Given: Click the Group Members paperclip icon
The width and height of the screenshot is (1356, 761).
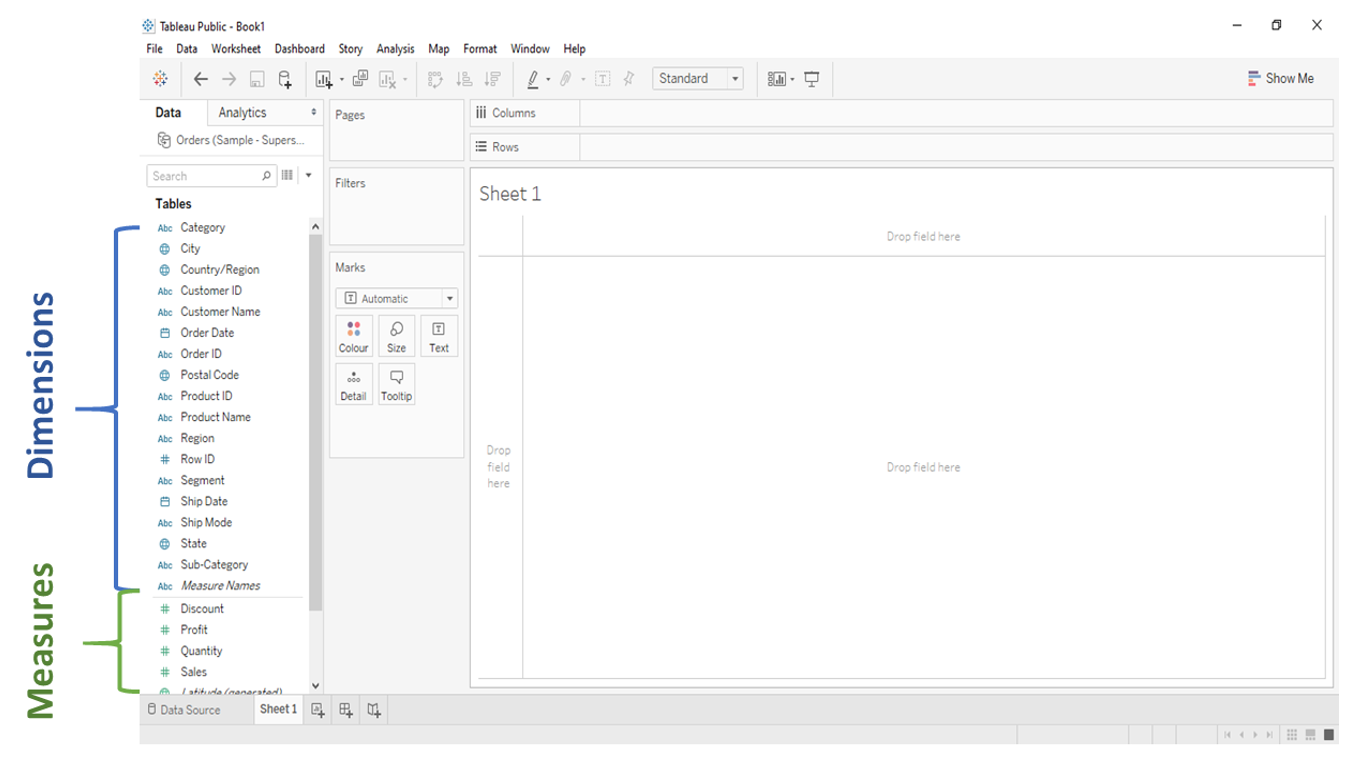Looking at the screenshot, I should coord(566,79).
